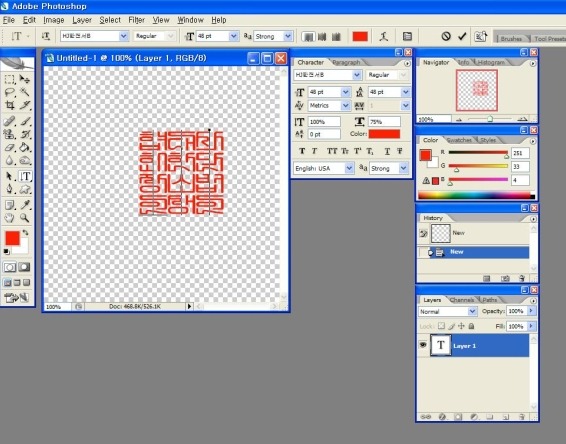This screenshot has width=566, height=444.
Task: Select the Crop tool
Action: pyautogui.click(x=10, y=105)
